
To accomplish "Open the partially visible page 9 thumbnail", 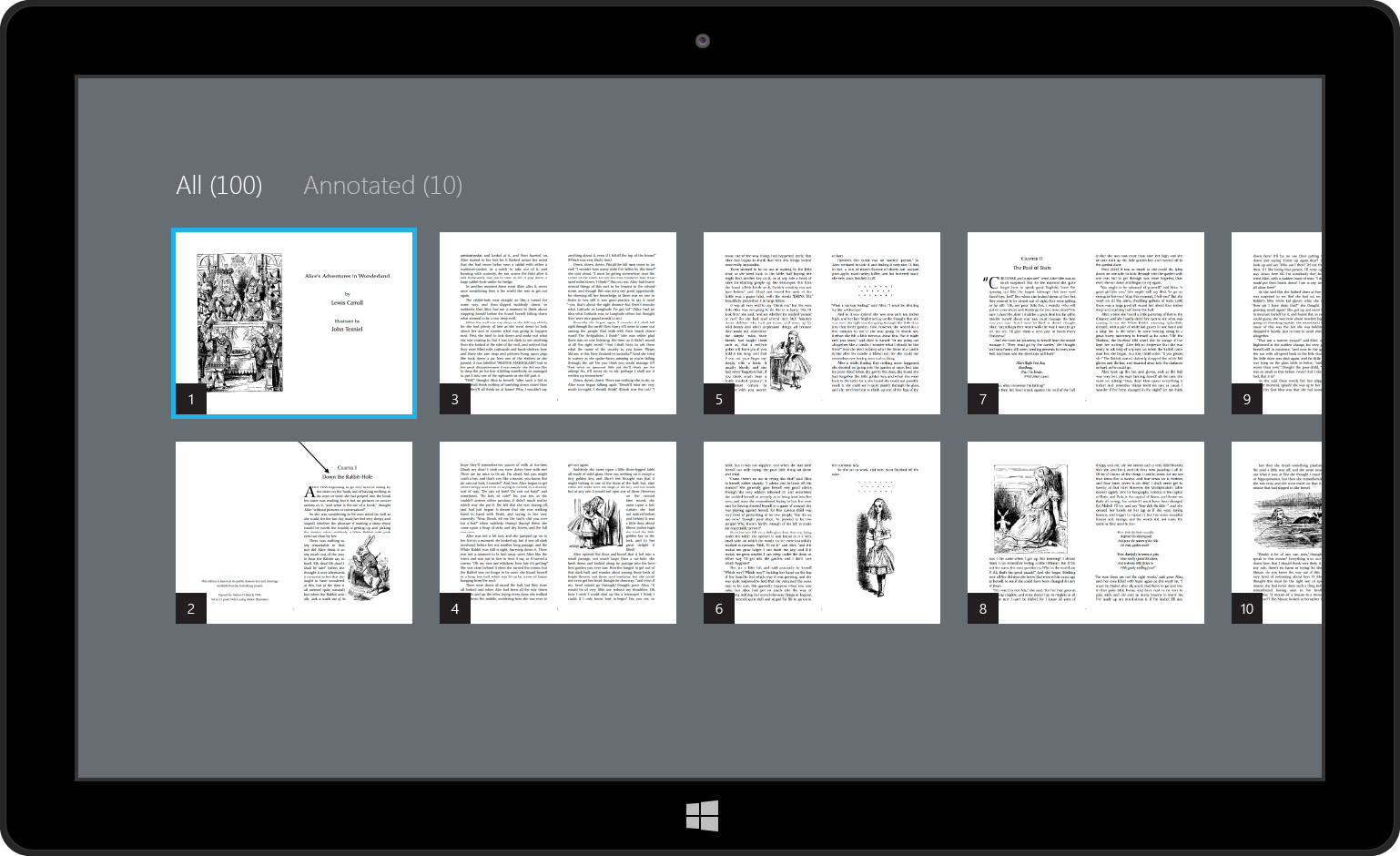I will pos(1276,323).
